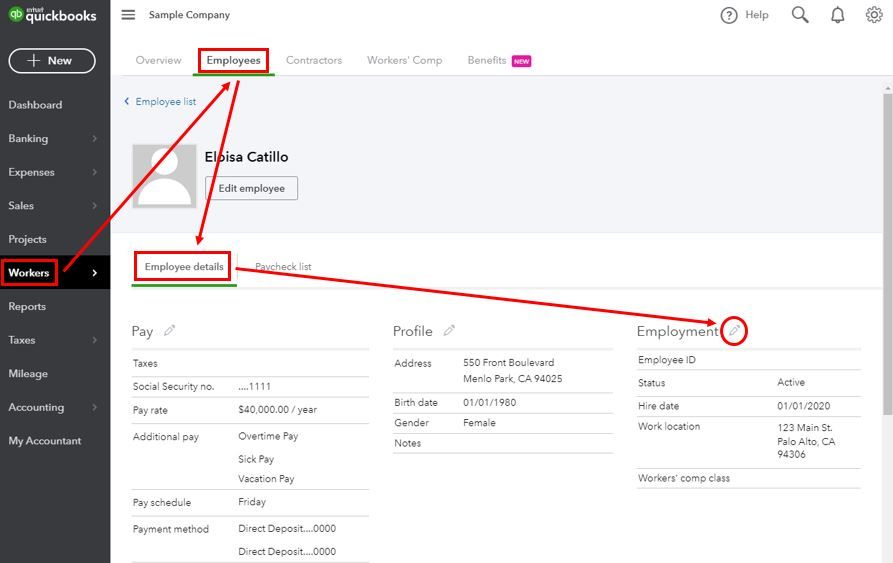
Task: Expand Workers submenu chevron
Action: click(x=95, y=273)
